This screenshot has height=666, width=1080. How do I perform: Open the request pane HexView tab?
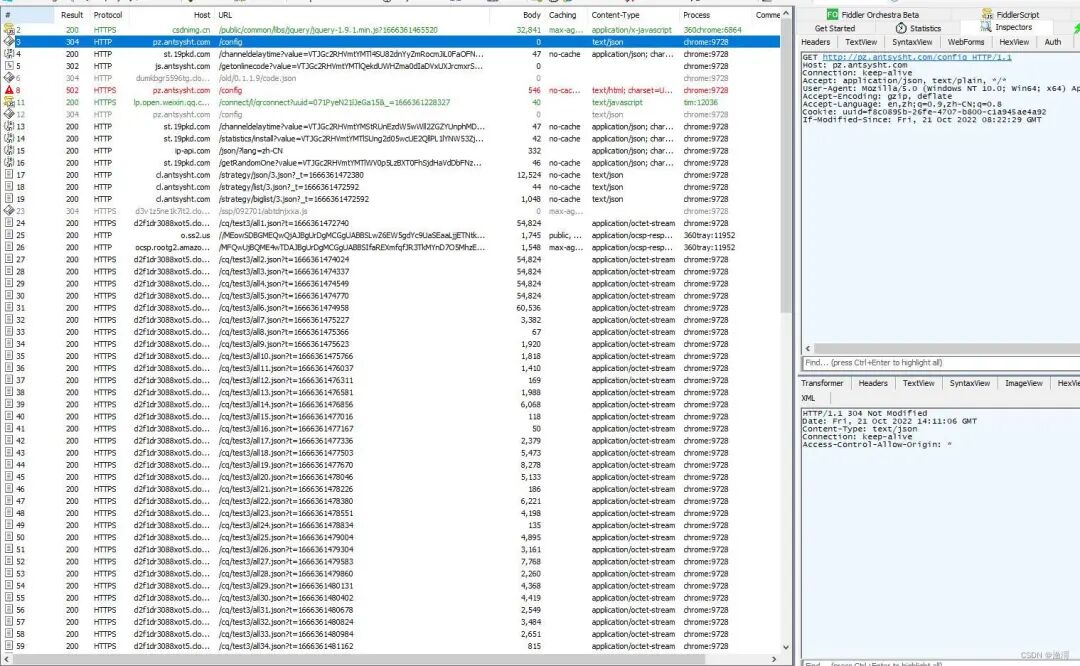coord(1014,42)
